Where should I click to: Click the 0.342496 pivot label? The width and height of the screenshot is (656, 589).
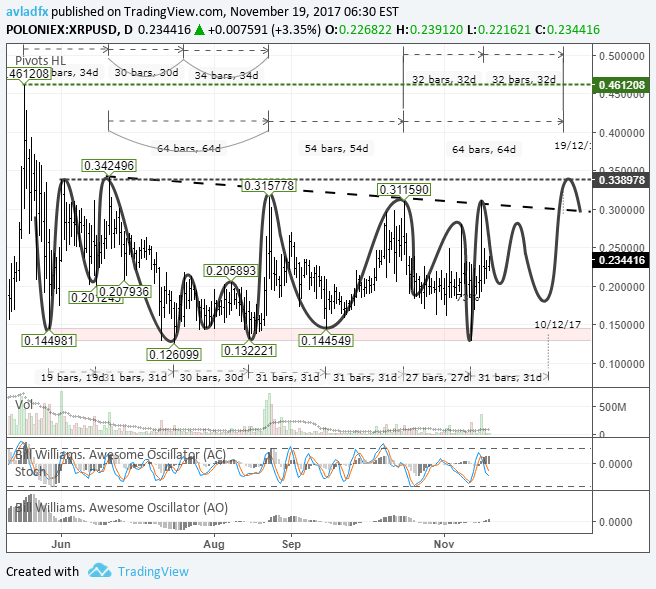[109, 166]
